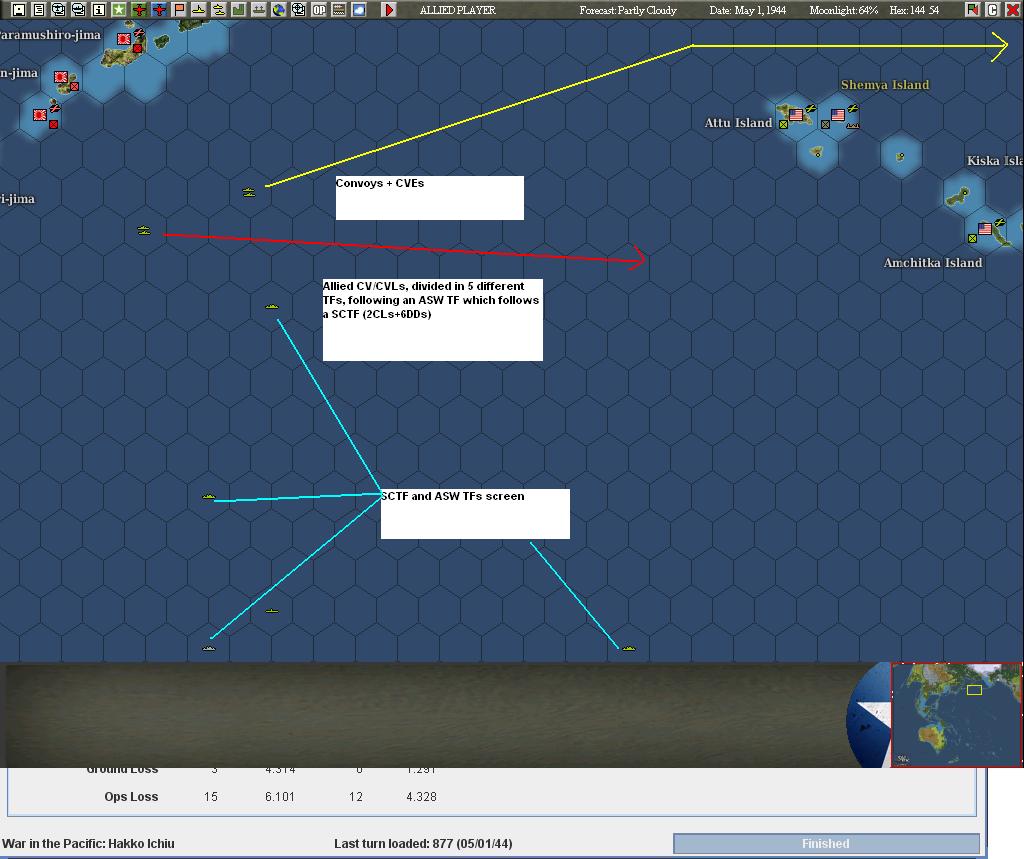Select the southwesternmost Japanese base flag
Screen dimensions: 1024x859
pos(40,115)
